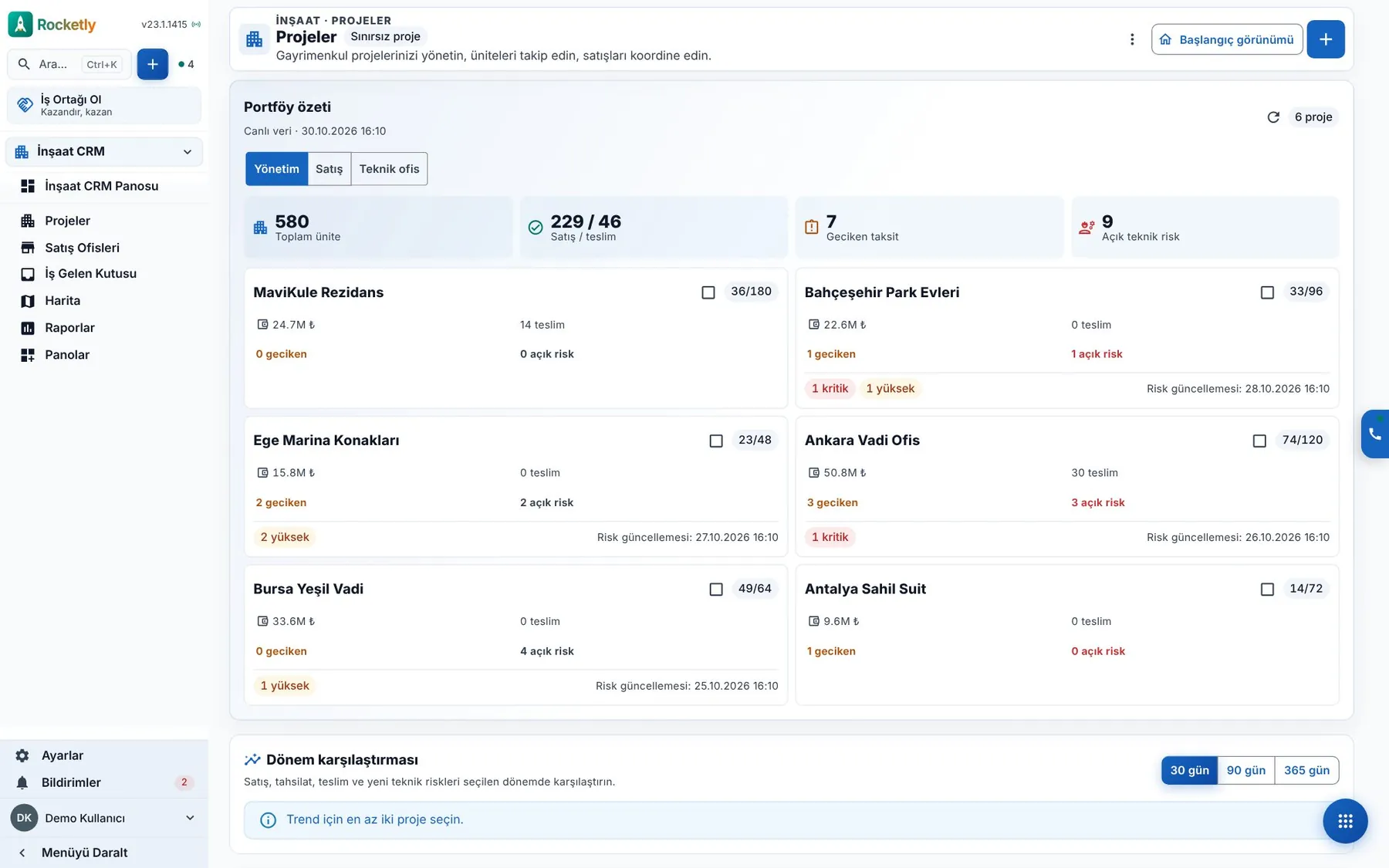Open the Geciken taksit summary card
Image resolution: width=1389 pixels, height=868 pixels.
pyautogui.click(x=929, y=227)
